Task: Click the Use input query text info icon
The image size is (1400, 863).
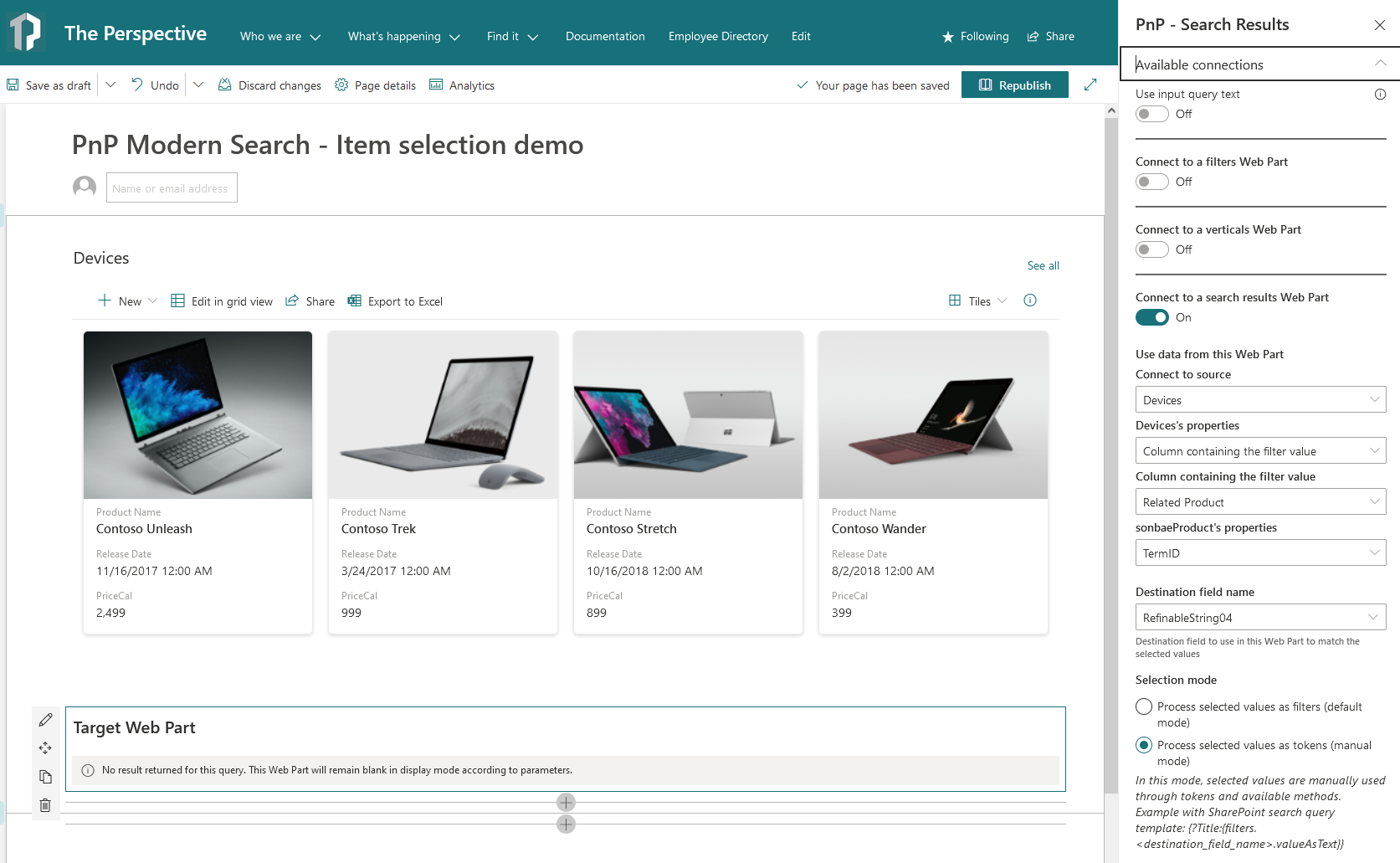Action: (1380, 94)
